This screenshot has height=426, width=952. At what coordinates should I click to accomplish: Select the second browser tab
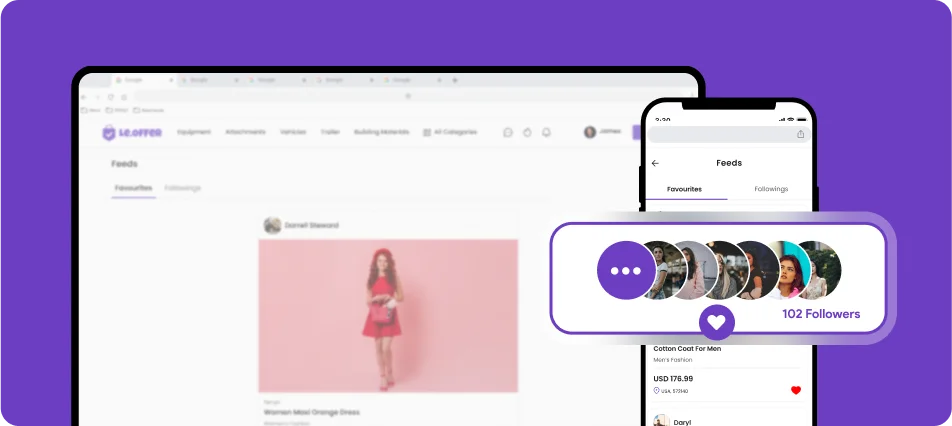[209, 80]
